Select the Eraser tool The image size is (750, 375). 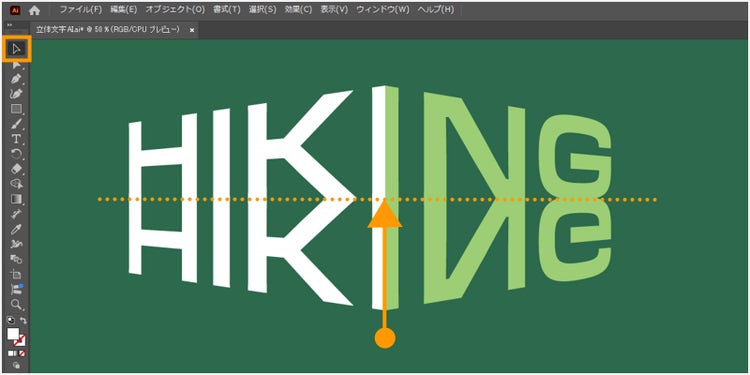(x=17, y=168)
